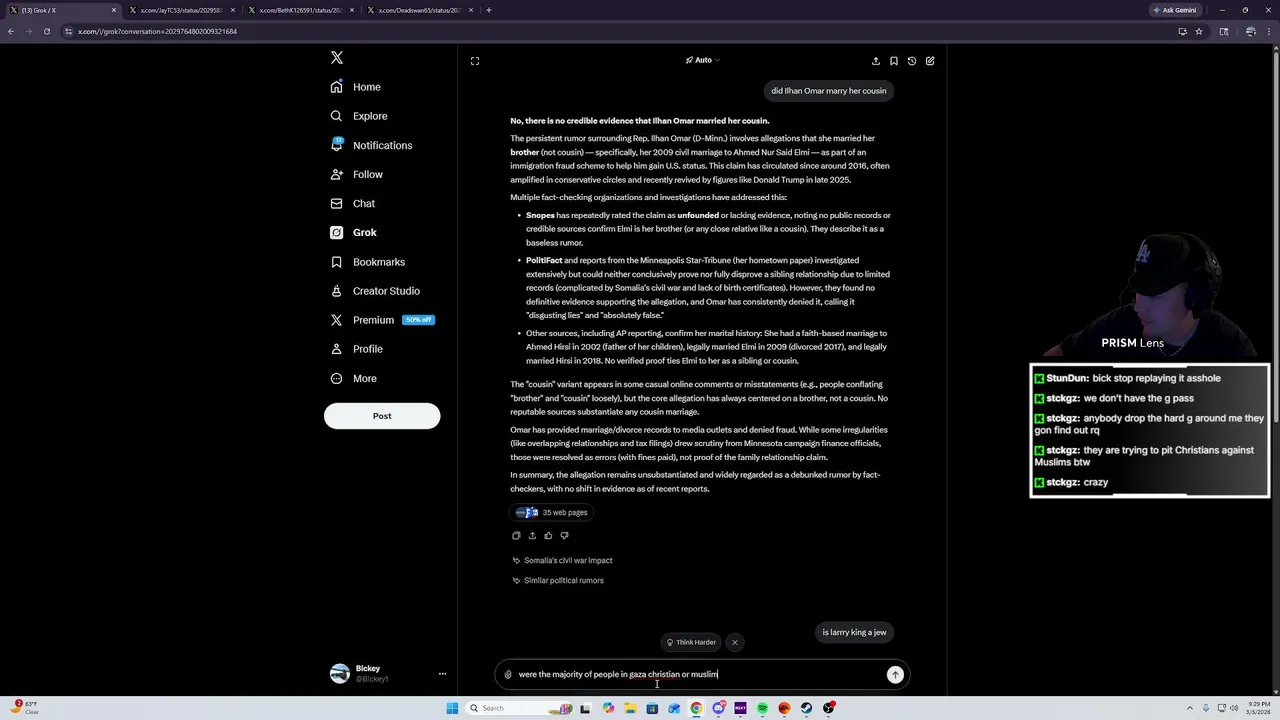The width and height of the screenshot is (1280, 720).
Task: Go to Home in the sidebar
Action: coord(356,87)
